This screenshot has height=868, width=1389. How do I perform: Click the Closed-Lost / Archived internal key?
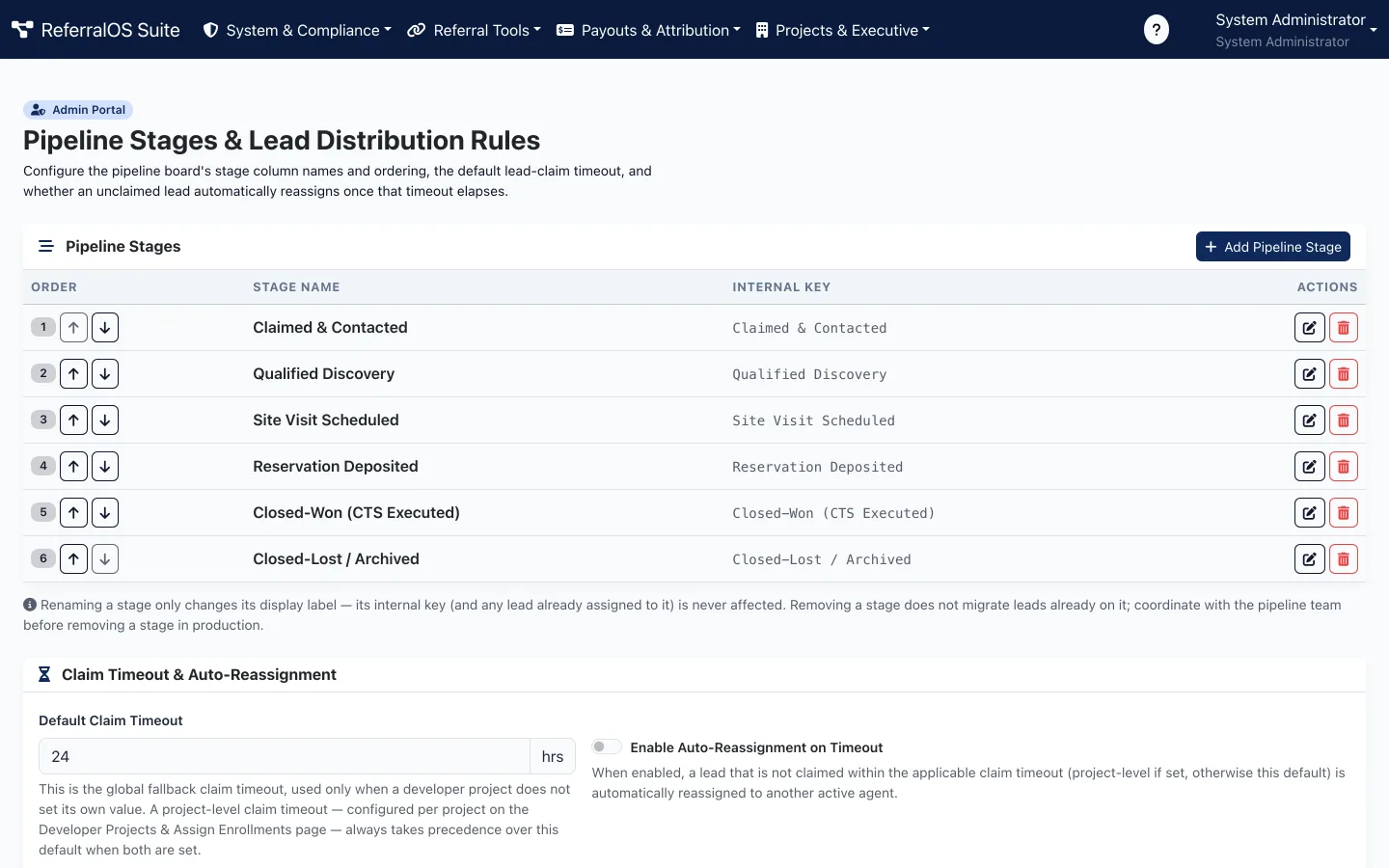(x=821, y=559)
